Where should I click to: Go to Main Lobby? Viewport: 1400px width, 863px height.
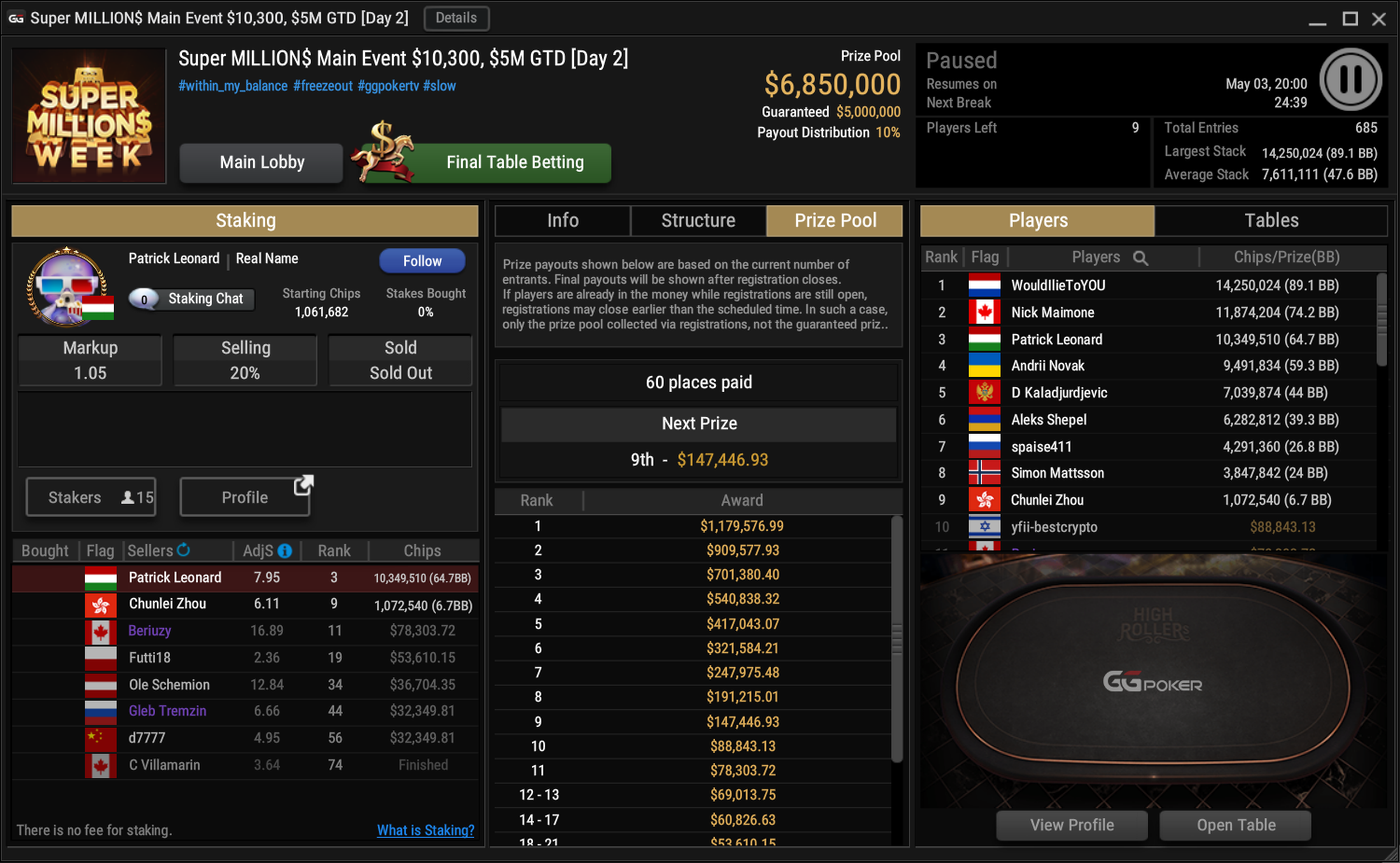(x=262, y=162)
